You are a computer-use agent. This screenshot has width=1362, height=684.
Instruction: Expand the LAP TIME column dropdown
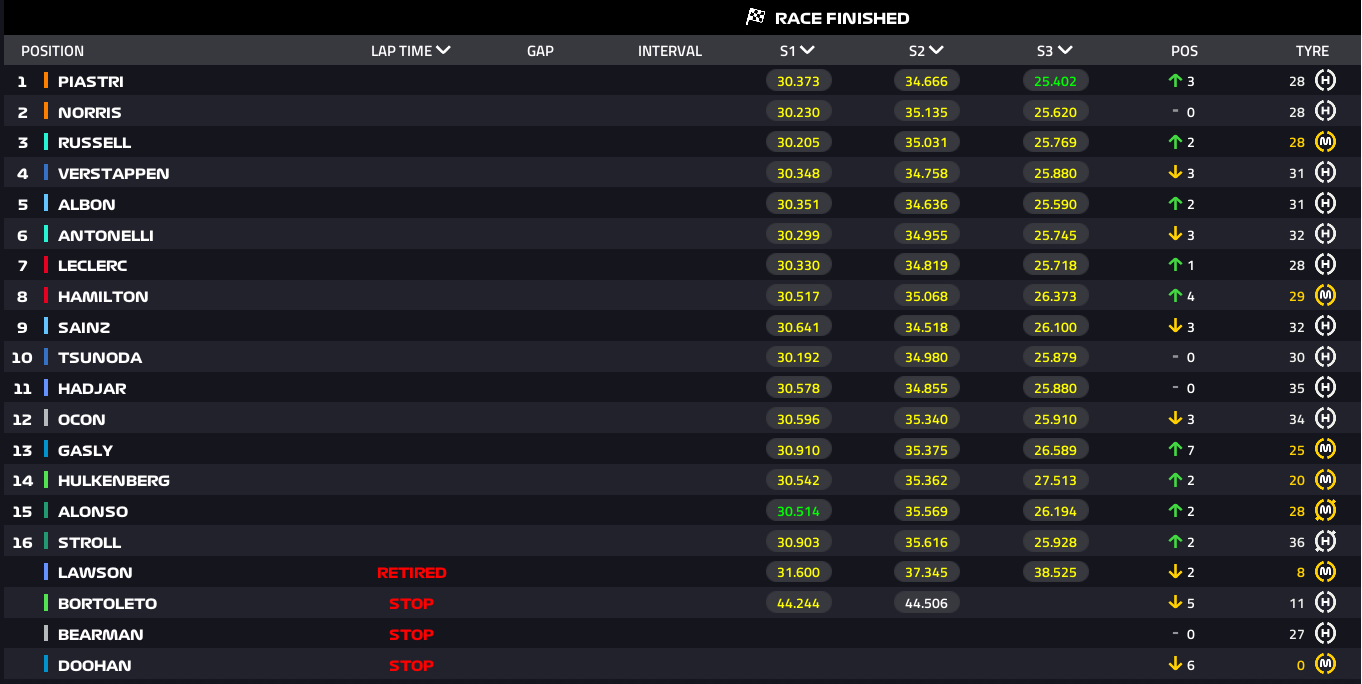[x=443, y=50]
